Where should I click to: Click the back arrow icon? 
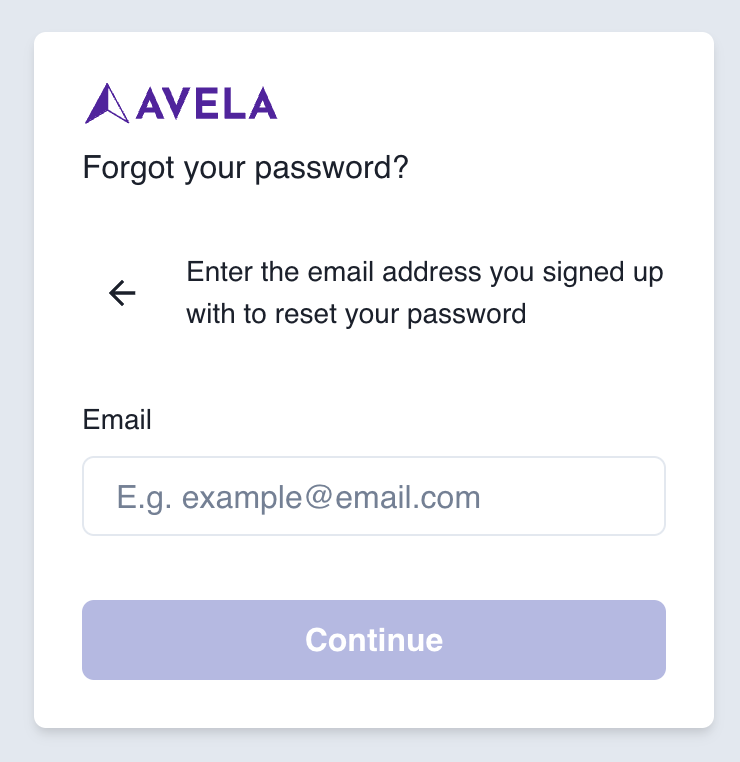click(x=122, y=293)
